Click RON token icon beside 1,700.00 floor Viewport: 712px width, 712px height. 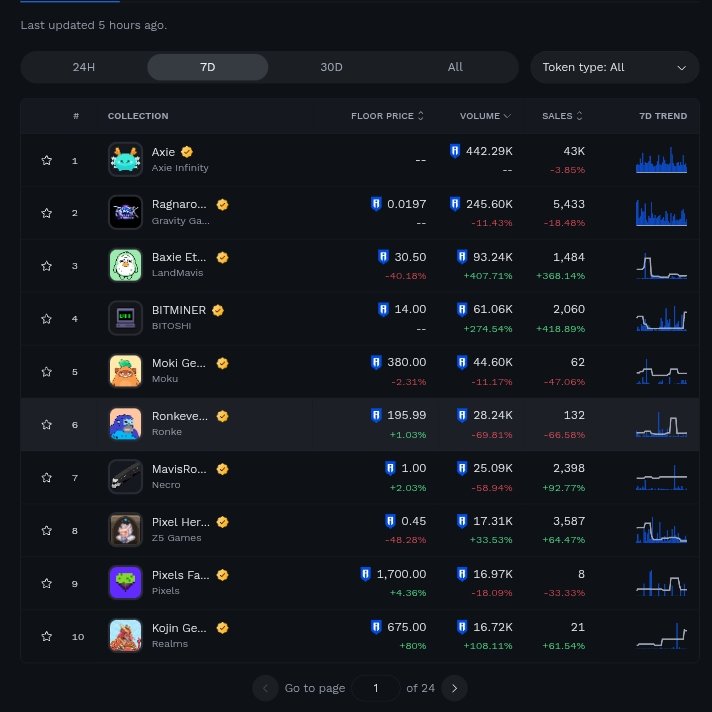366,574
